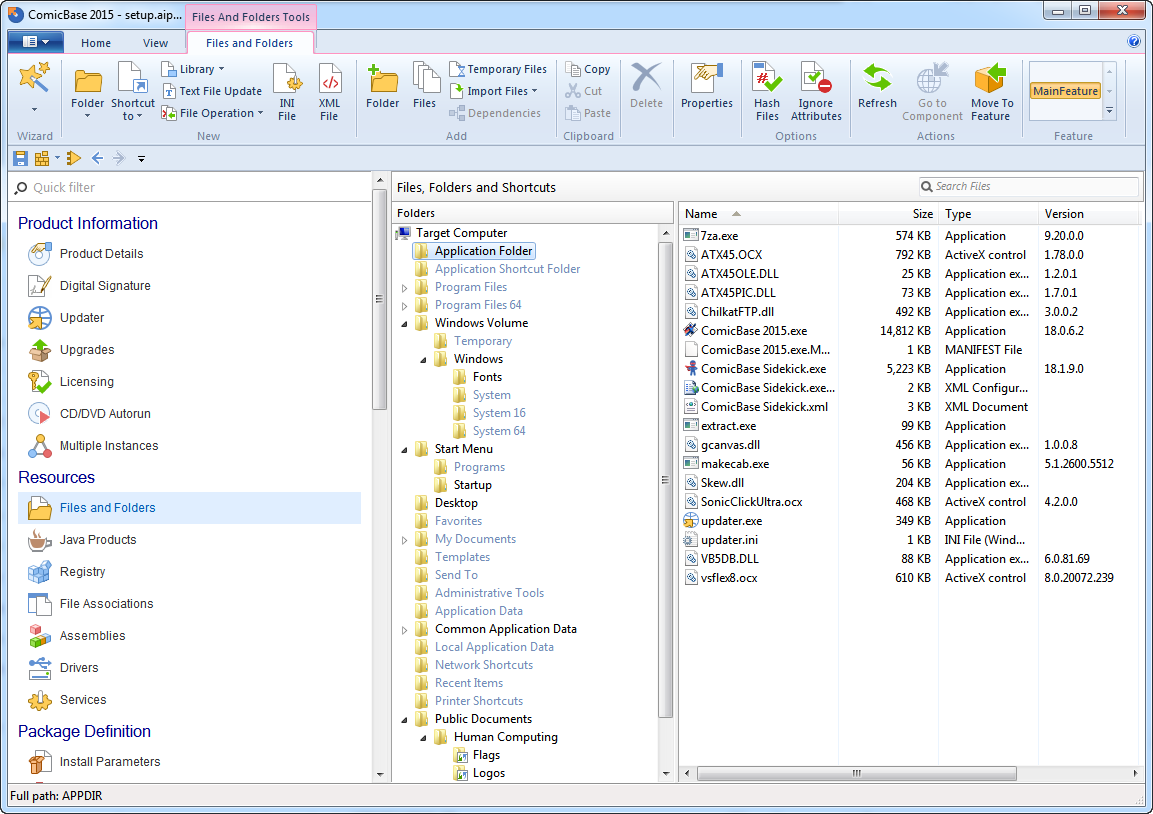Screen dimensions: 1153x814
Task: Open the Install Parameters page
Action: click(94, 762)
